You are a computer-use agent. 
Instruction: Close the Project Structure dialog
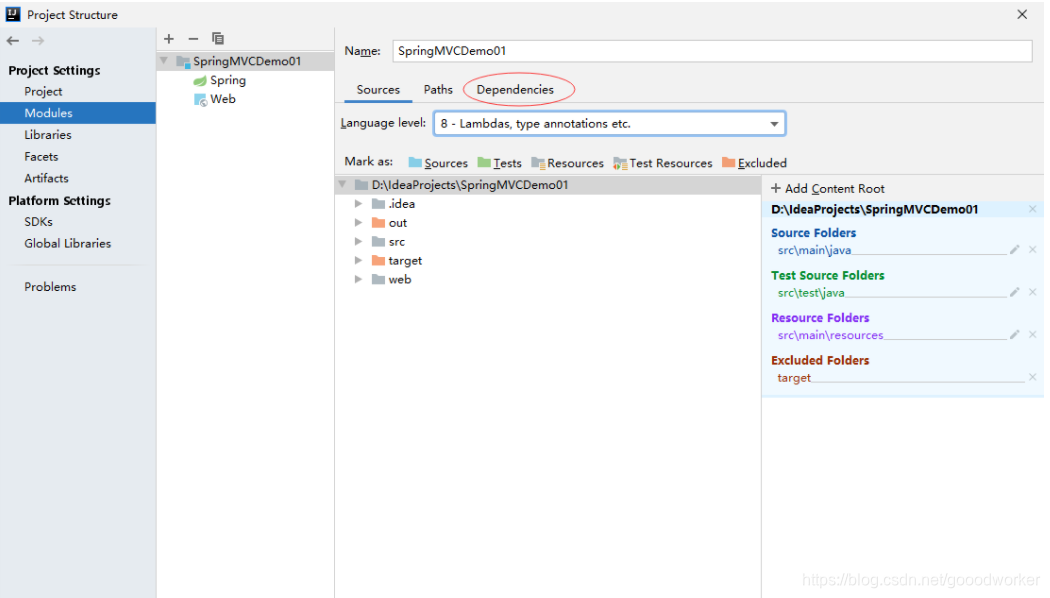tap(1022, 14)
